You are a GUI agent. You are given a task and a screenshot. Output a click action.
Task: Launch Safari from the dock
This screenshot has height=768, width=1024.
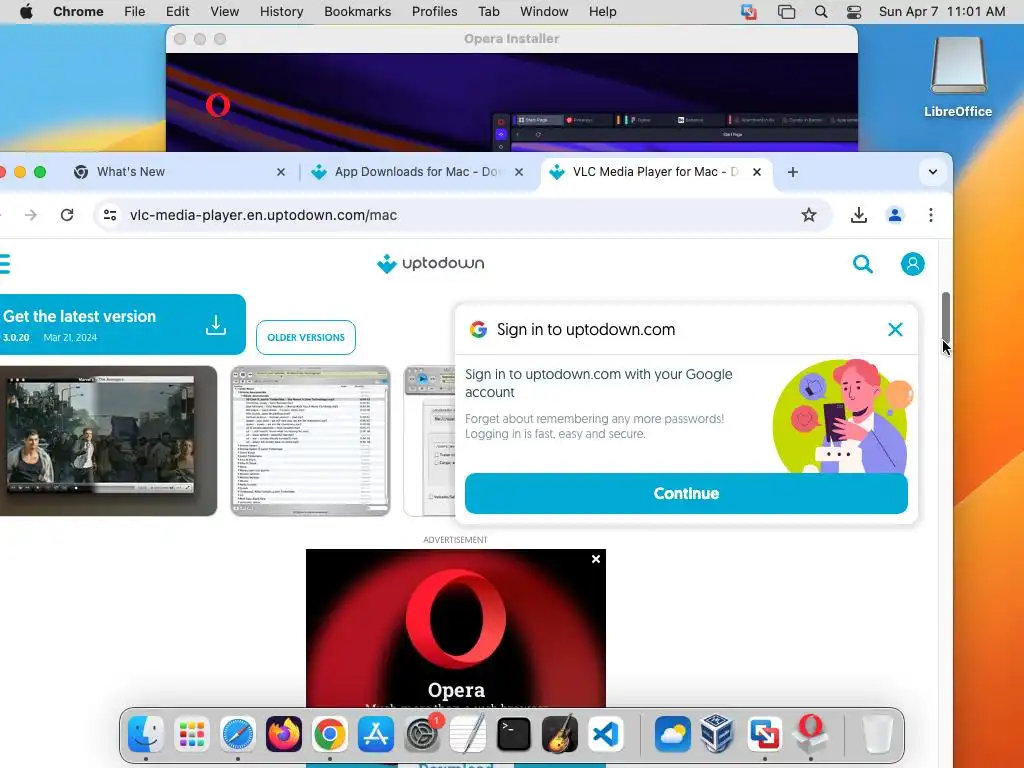point(237,734)
